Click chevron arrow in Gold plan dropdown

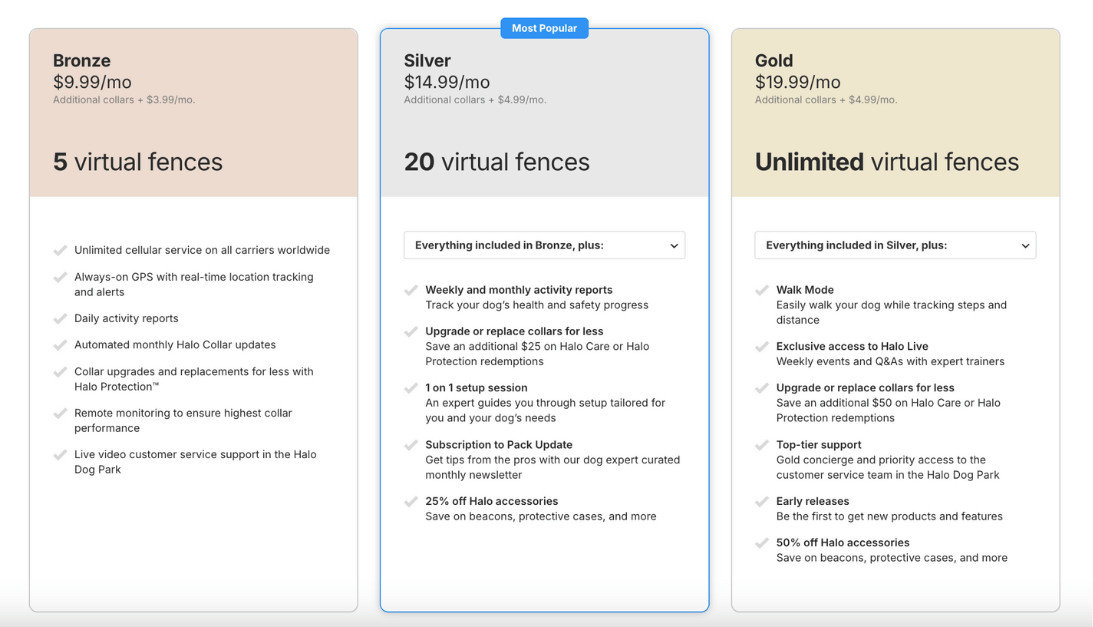(1025, 246)
